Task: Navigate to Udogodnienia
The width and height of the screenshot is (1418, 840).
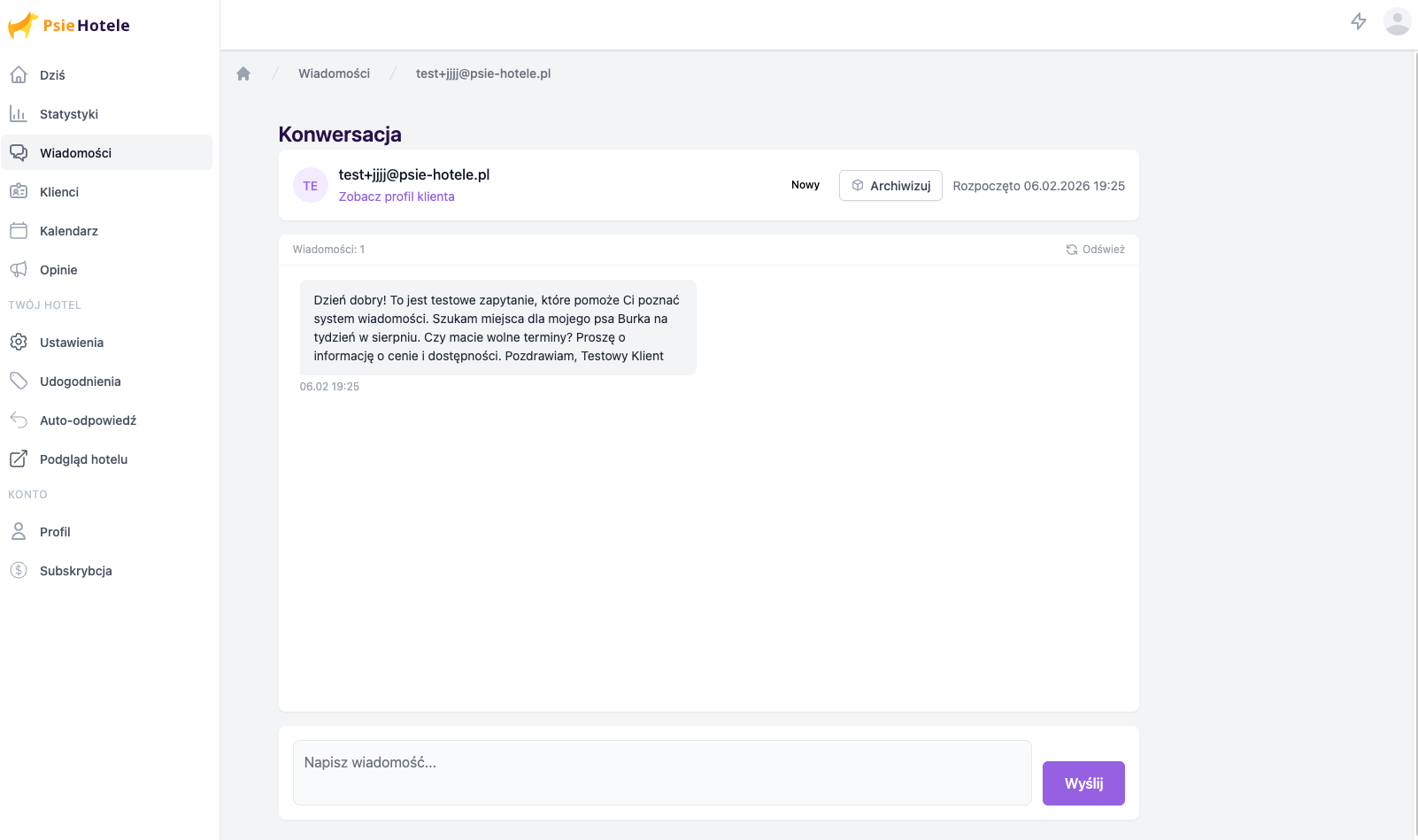Action: [80, 381]
